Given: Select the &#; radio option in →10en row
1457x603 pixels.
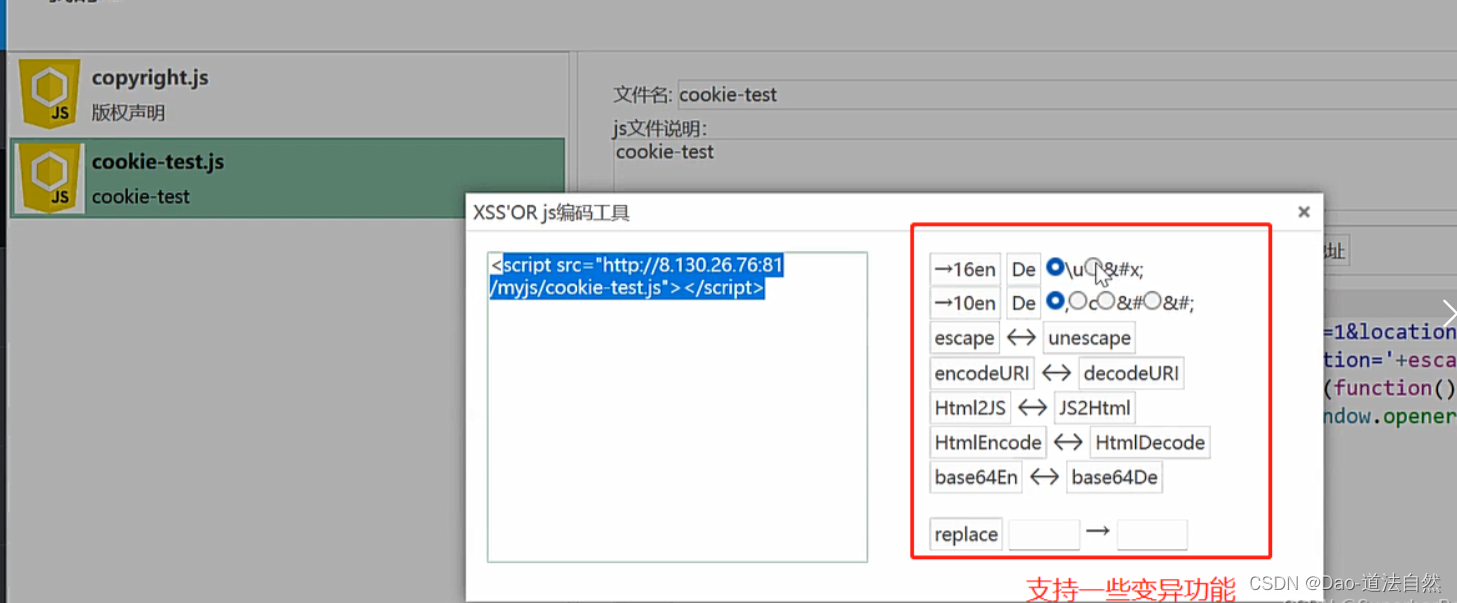Looking at the screenshot, I should 1152,301.
